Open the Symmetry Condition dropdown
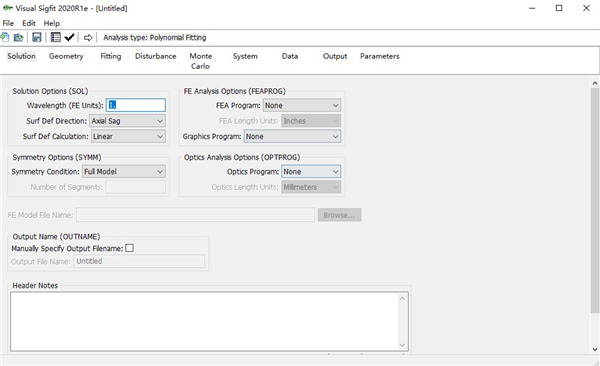600x366 pixels. (124, 172)
